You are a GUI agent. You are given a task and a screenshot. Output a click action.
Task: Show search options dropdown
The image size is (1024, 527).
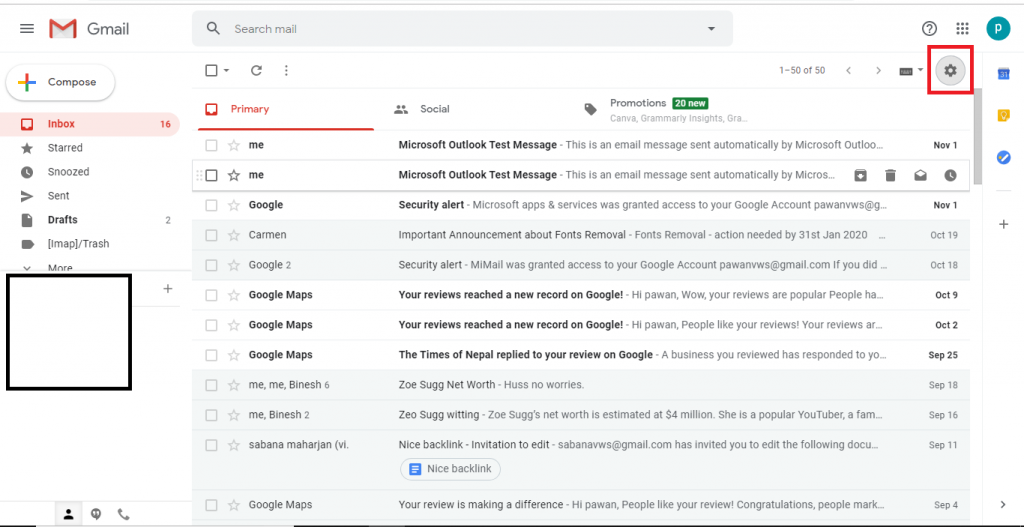tap(711, 29)
